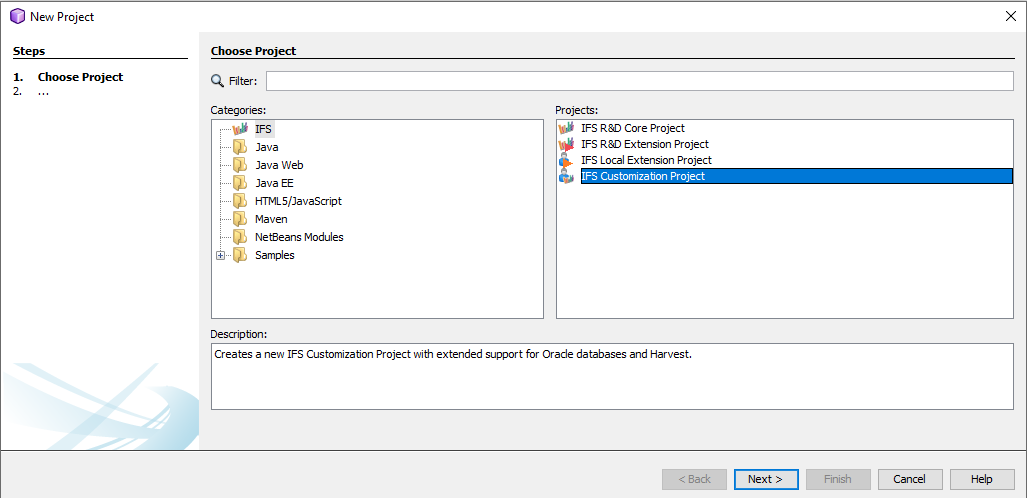
Task: Click the Maven folder icon
Action: coord(240,219)
